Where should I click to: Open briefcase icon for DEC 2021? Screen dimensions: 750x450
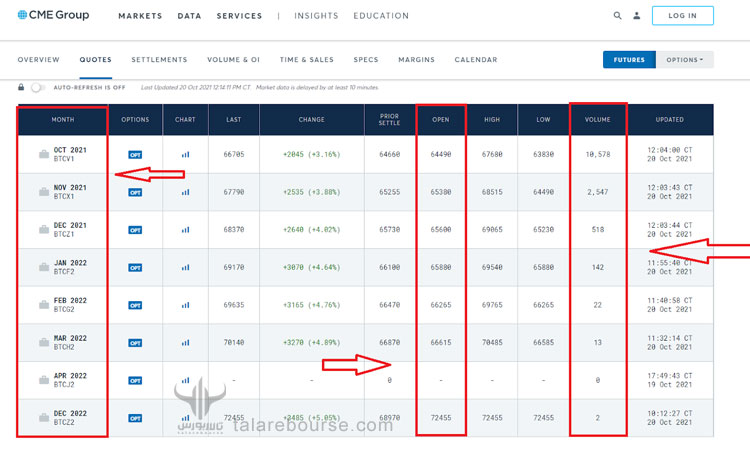click(44, 230)
